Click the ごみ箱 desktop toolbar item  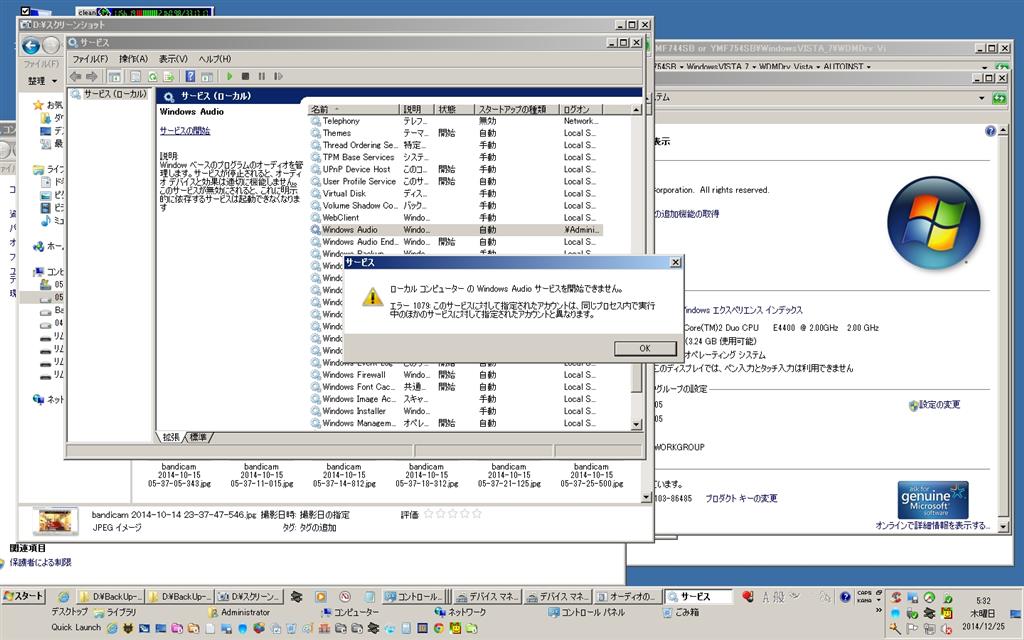tap(681, 613)
